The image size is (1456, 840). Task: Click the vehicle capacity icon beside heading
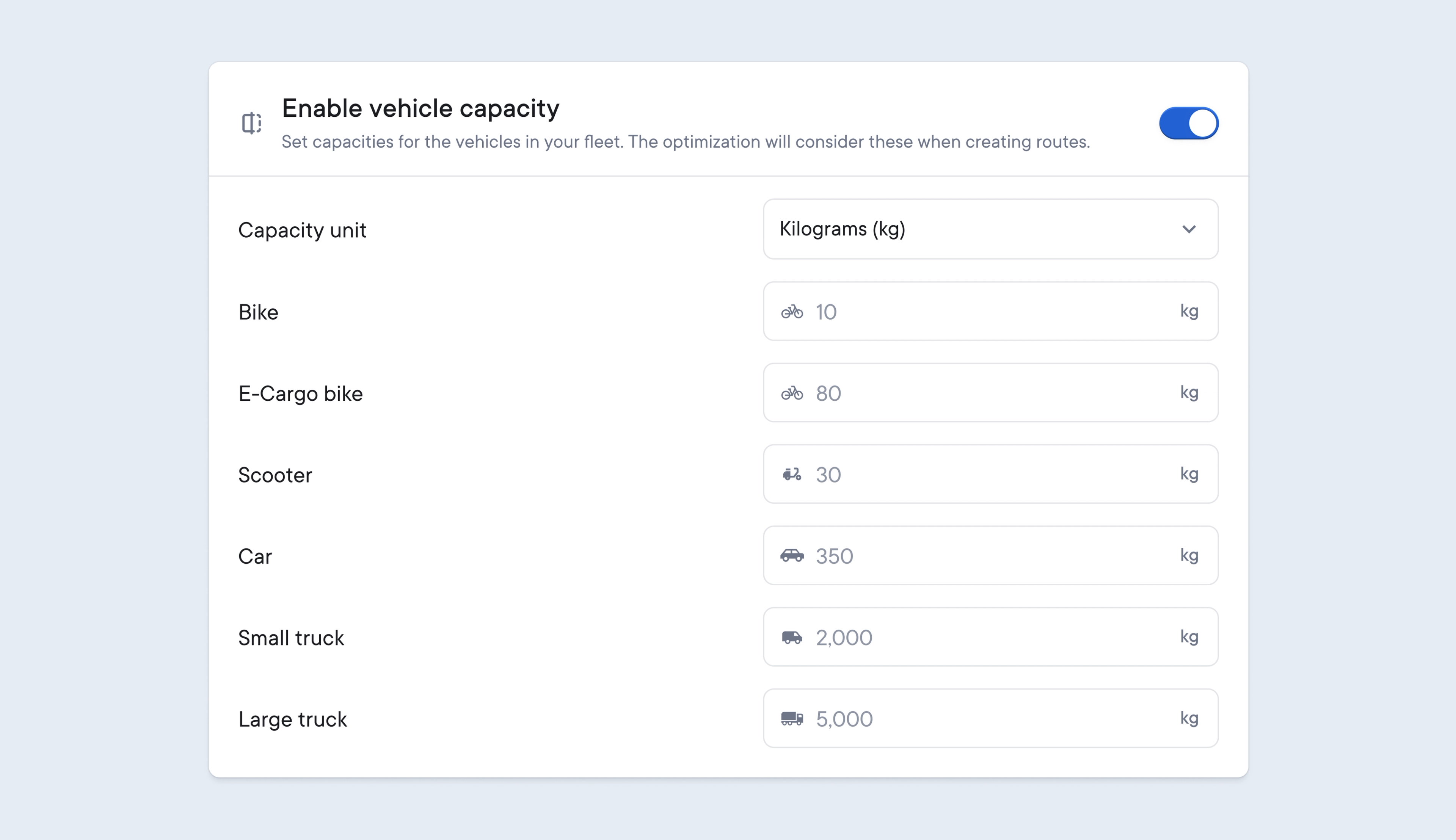[x=252, y=123]
